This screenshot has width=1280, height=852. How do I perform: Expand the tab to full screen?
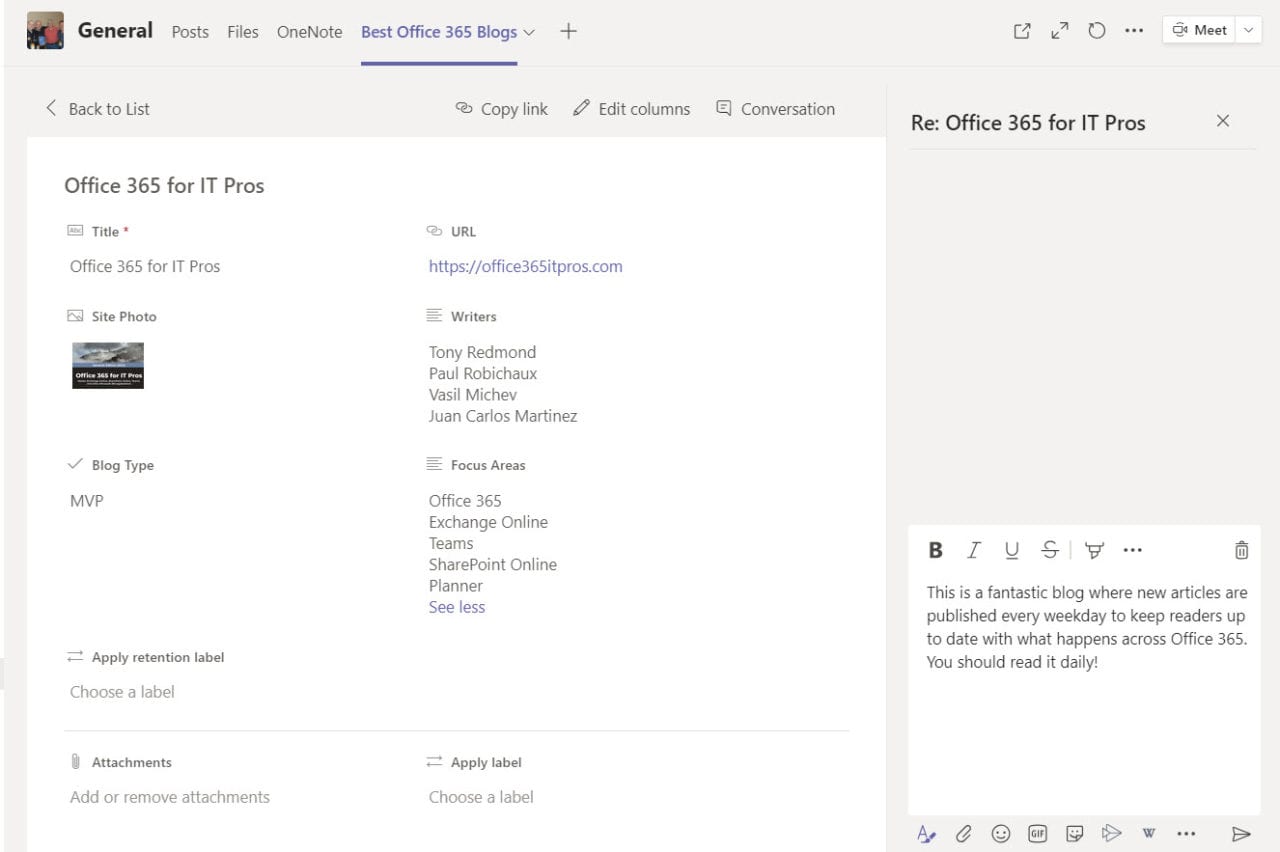1060,31
